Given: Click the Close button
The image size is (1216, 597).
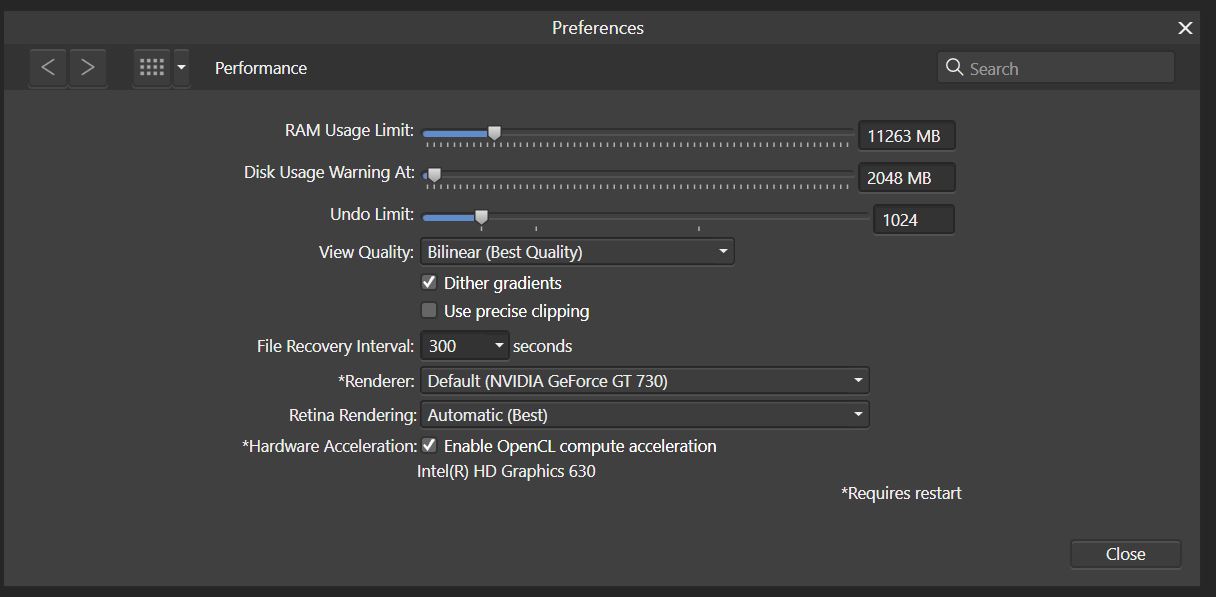Looking at the screenshot, I should [x=1125, y=554].
